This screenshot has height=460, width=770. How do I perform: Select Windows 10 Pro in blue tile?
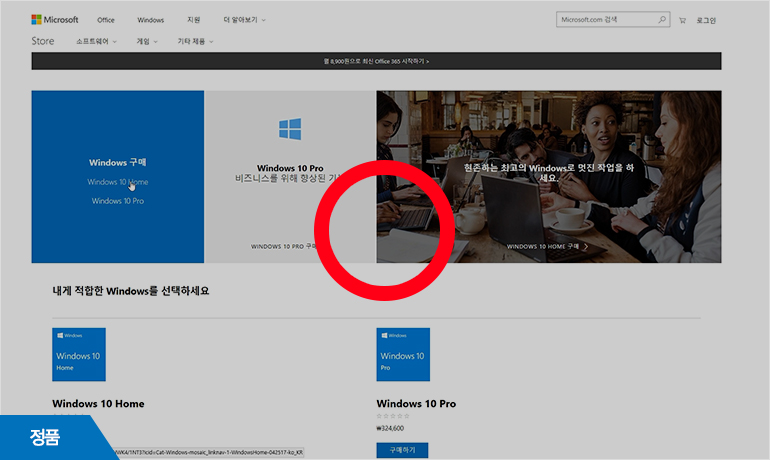pos(117,201)
